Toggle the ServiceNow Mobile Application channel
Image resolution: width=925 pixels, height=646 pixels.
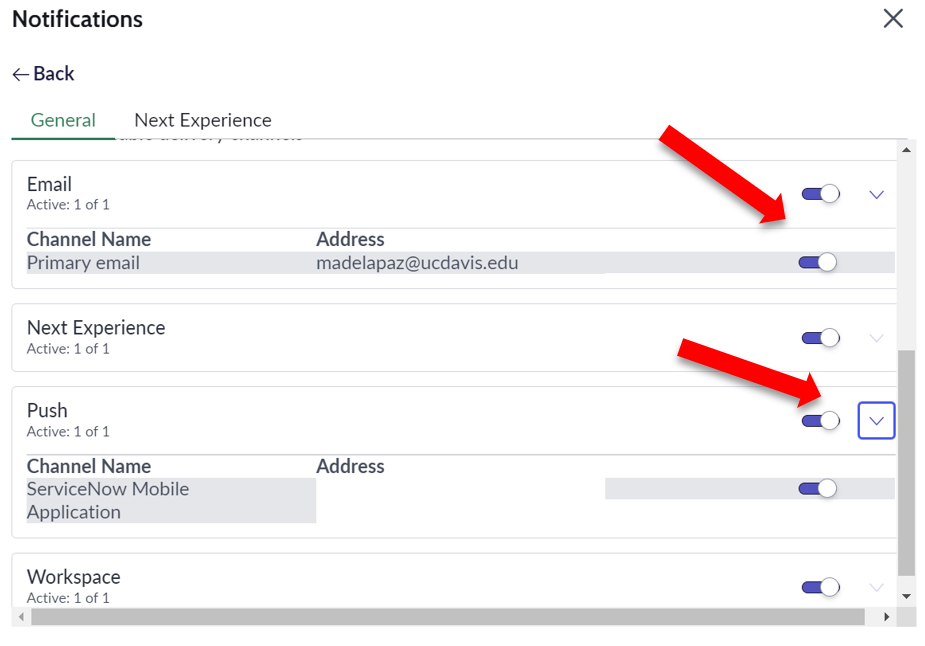pos(819,488)
